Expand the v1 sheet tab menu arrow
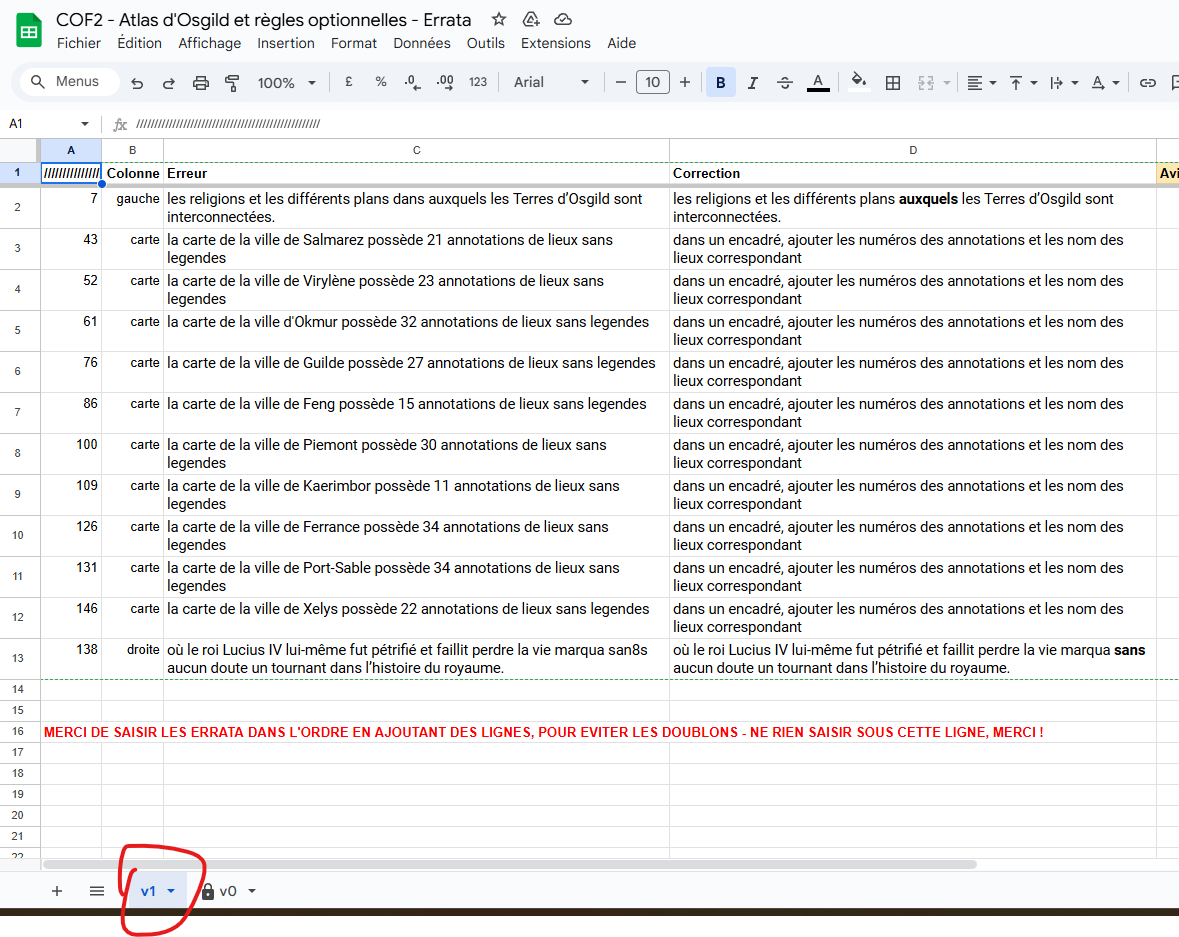Image resolution: width=1179 pixels, height=937 pixels. click(171, 891)
